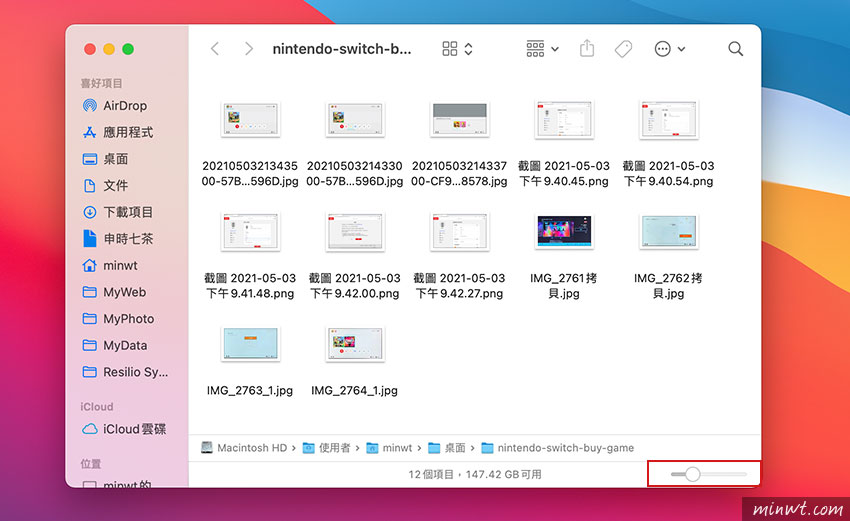Viewport: 850px width, 521px height.
Task: Go forward with the right arrow button
Action: pyautogui.click(x=248, y=49)
